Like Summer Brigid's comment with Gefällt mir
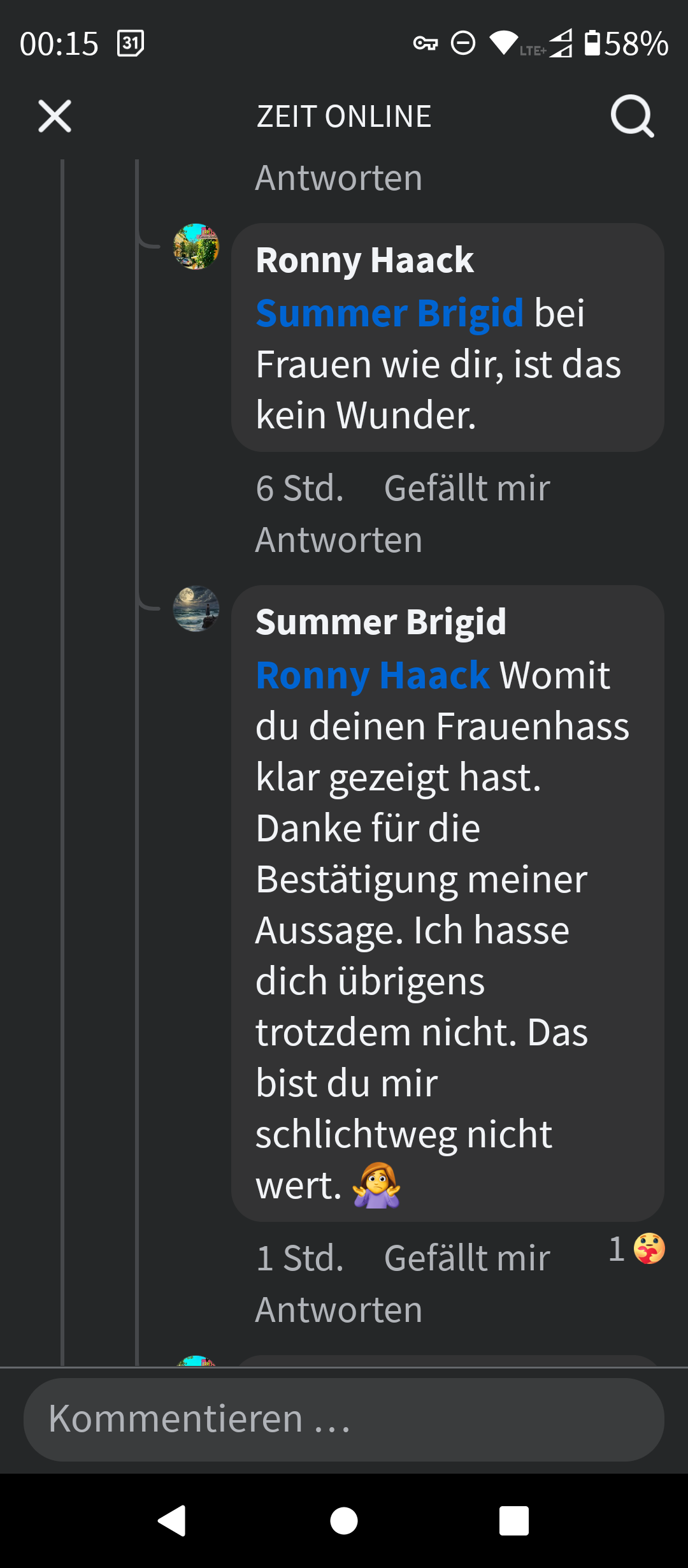 (467, 1258)
